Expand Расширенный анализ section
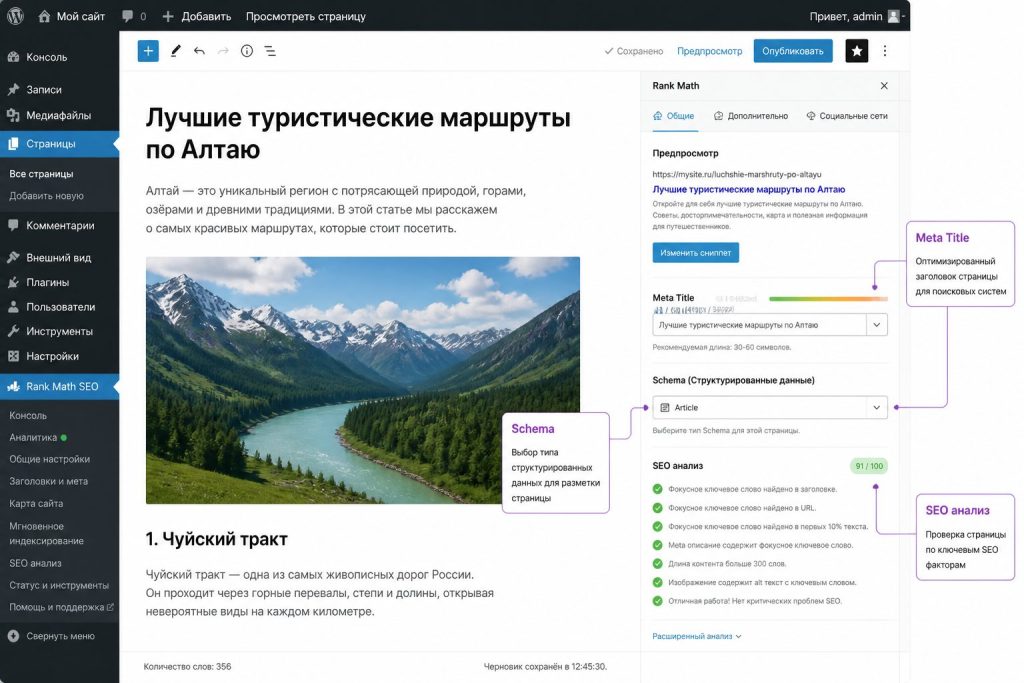The image size is (1024, 683). coord(697,636)
